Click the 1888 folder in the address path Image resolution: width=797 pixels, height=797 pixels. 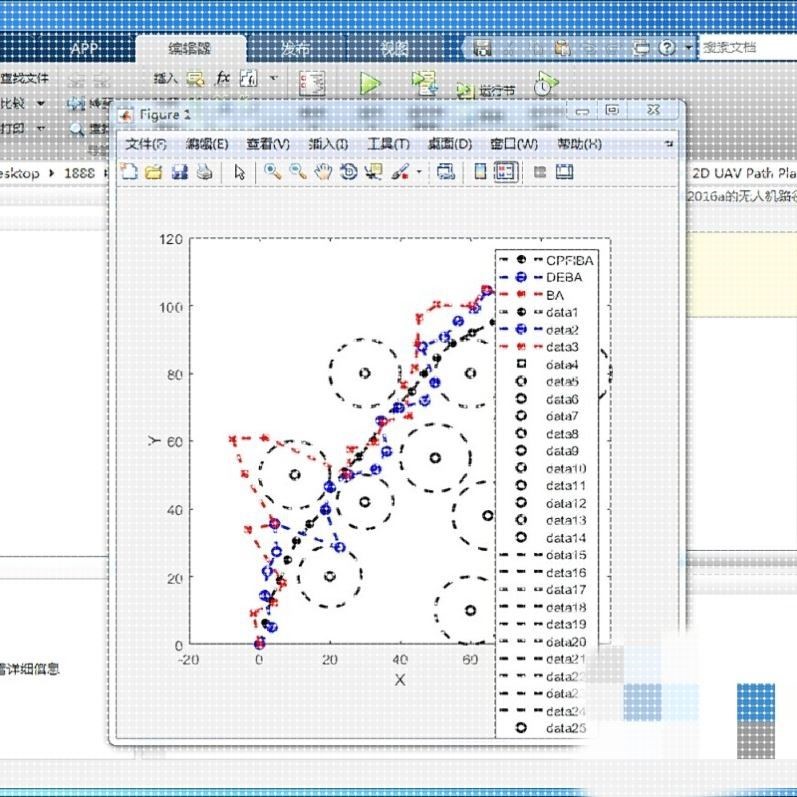click(x=79, y=173)
